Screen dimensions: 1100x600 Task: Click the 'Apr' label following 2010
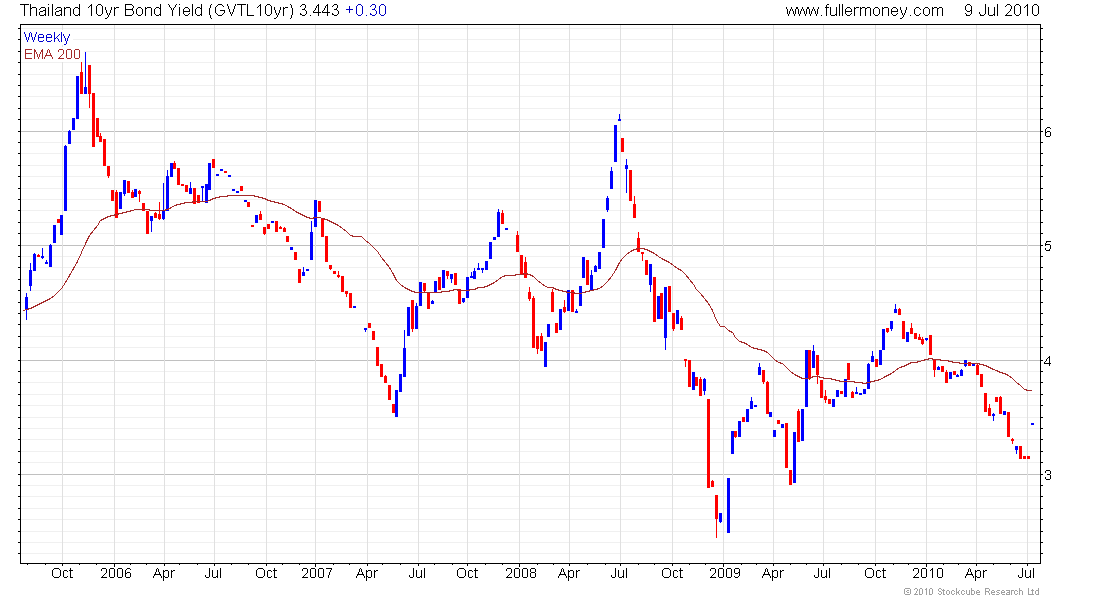click(976, 573)
